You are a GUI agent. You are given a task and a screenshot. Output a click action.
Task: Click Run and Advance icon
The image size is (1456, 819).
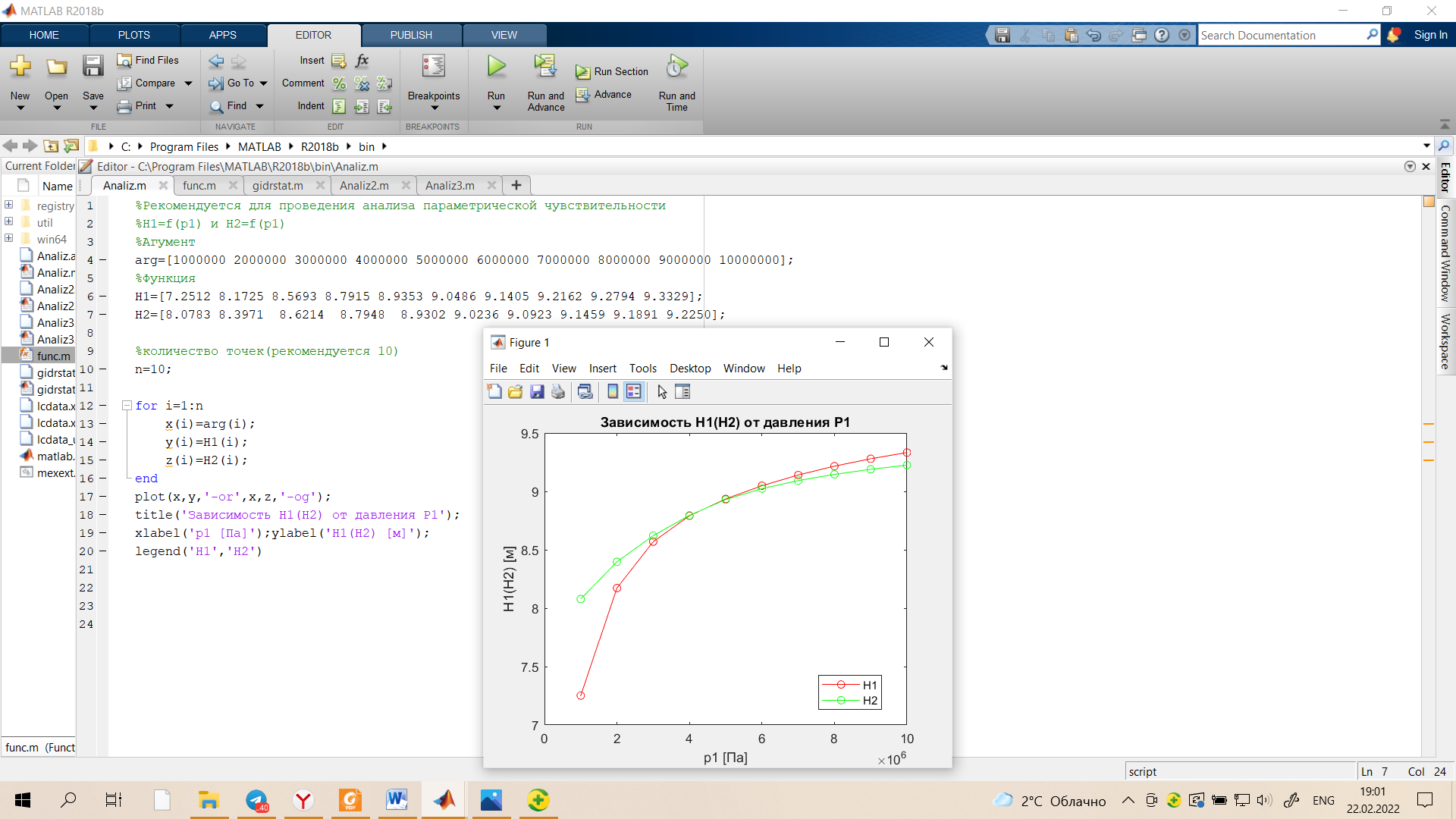[545, 67]
